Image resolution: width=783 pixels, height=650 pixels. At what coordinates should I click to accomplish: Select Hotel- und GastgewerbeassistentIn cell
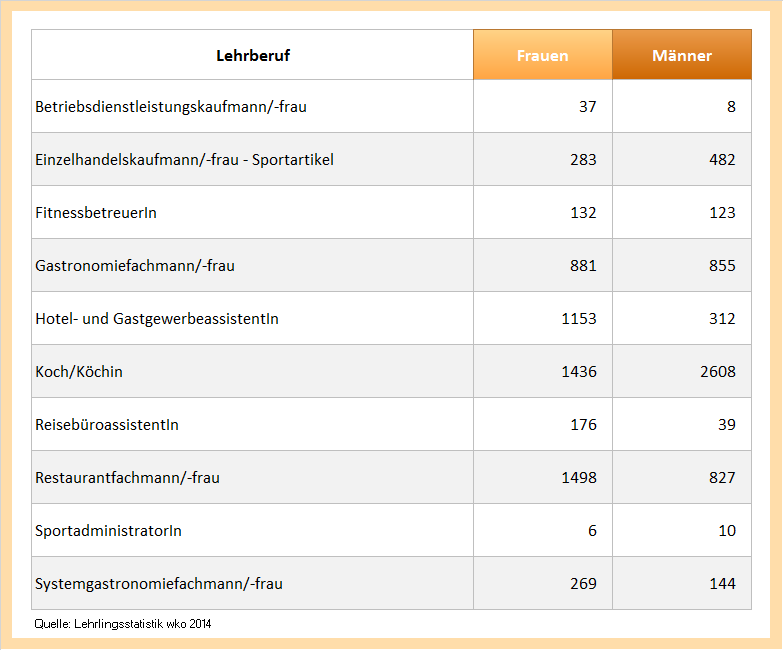[x=157, y=318]
